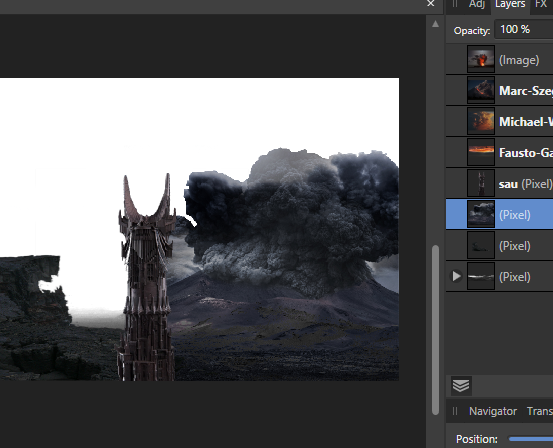
Task: Select the bottom (Pixel) layer thumbnail
Action: (481, 276)
